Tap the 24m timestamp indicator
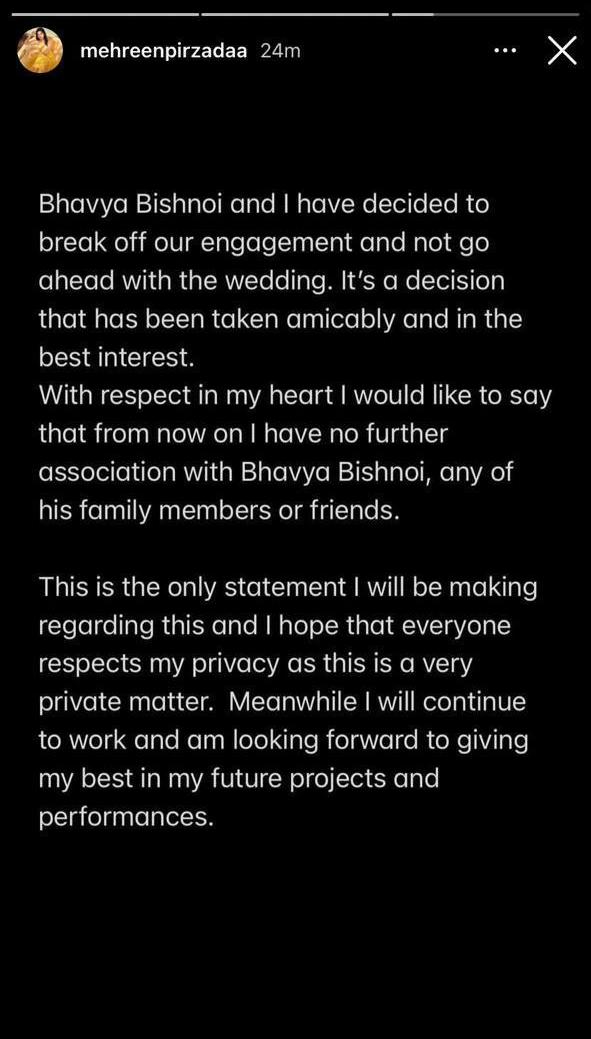The height and width of the screenshot is (1039, 591). coord(280,50)
